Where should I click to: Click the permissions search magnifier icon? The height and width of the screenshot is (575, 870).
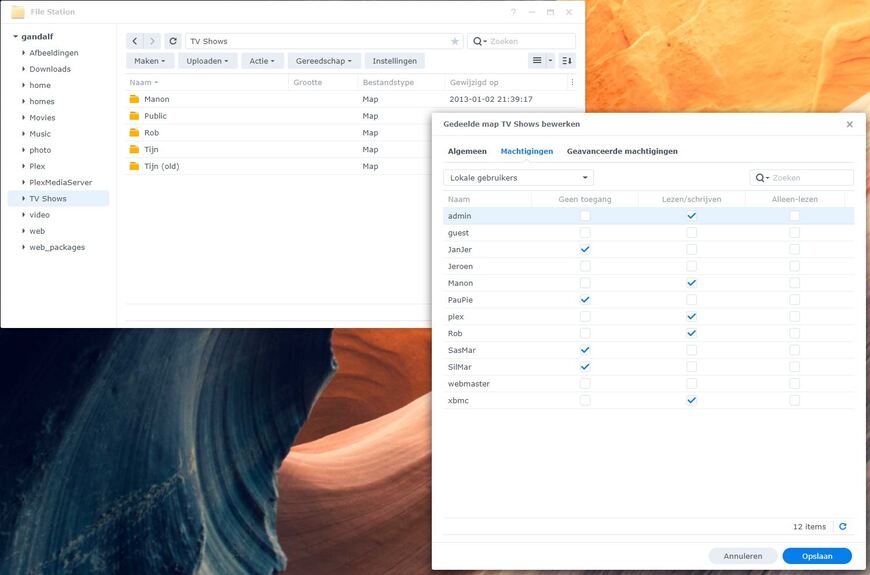761,178
